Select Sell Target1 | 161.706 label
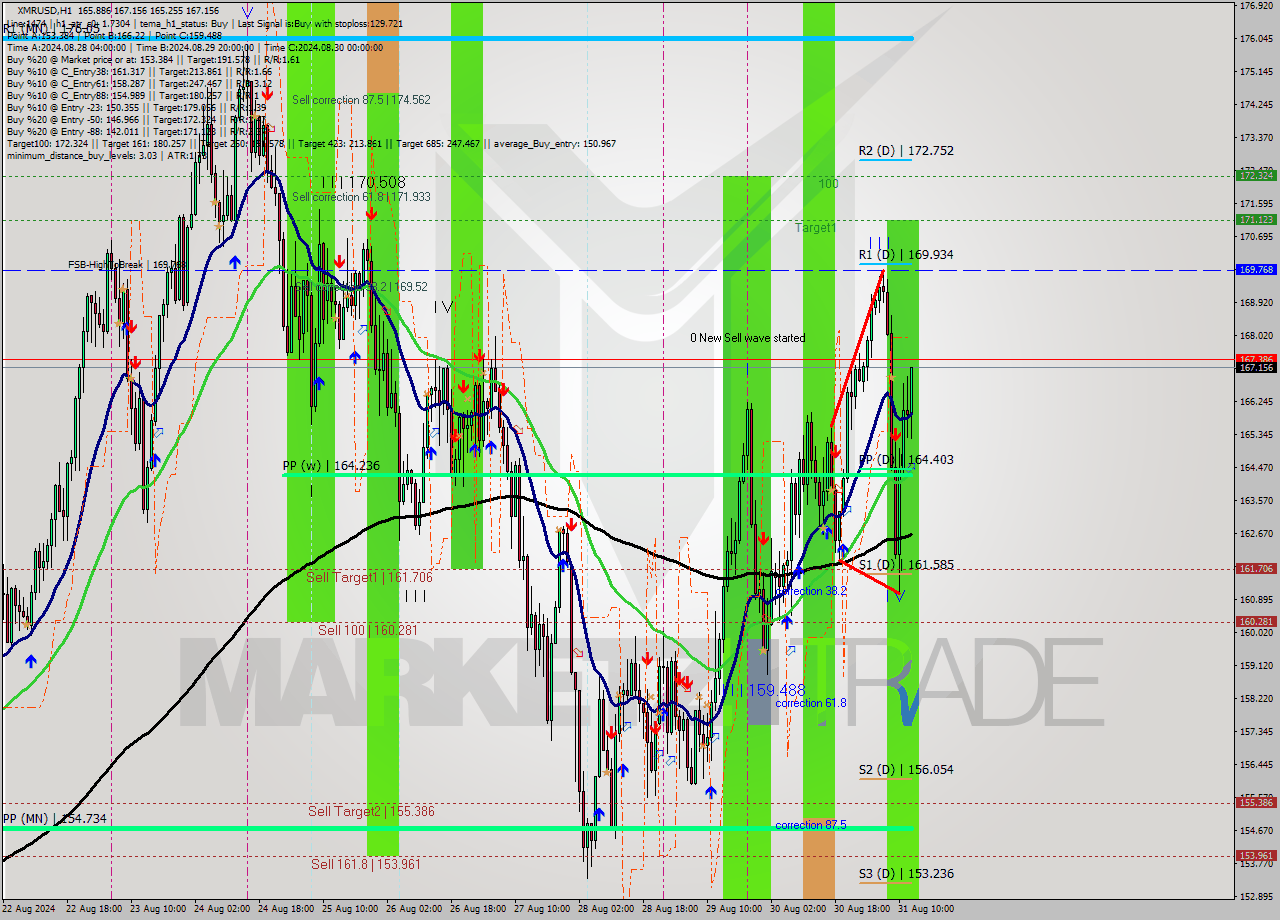Viewport: 1280px width, 920px height. [x=369, y=578]
